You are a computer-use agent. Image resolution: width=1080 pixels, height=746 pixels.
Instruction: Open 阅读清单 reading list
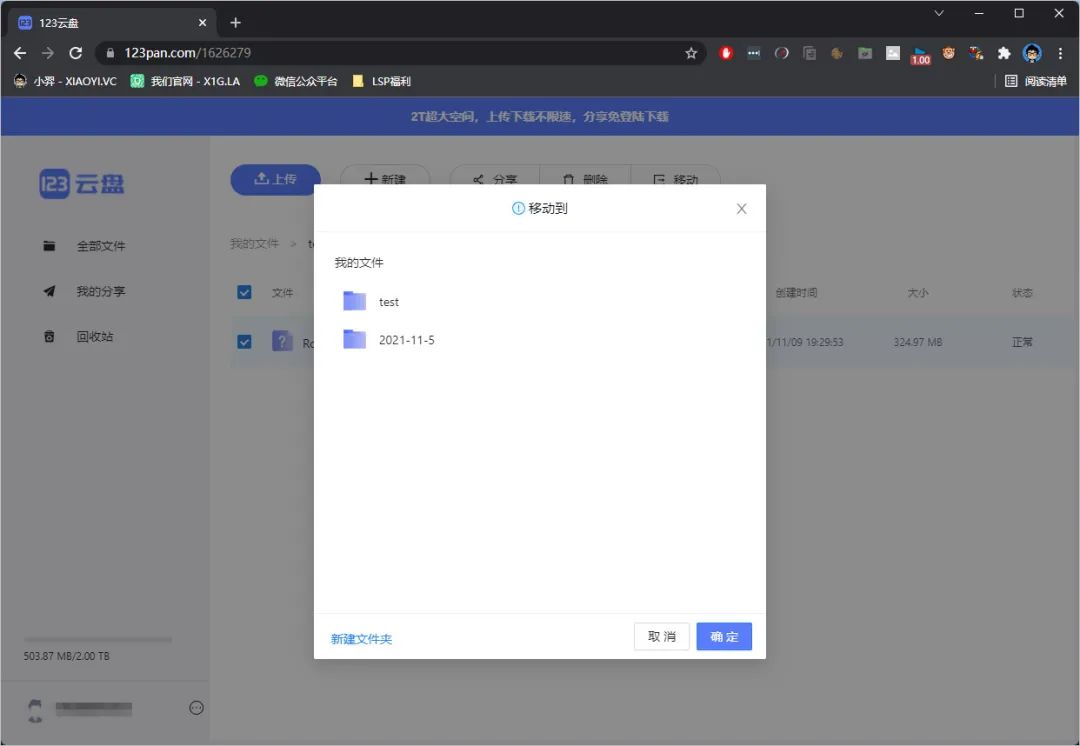(1036, 81)
